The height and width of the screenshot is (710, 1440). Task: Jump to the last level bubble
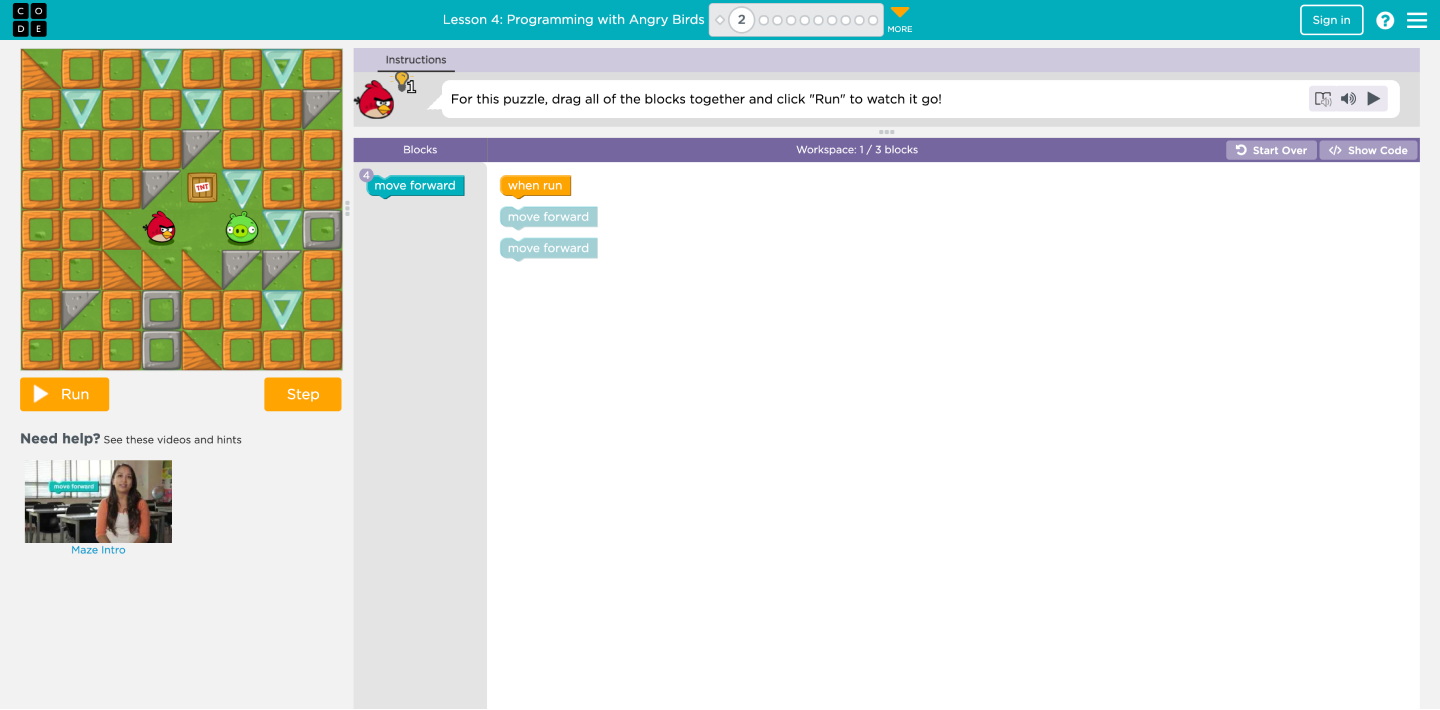(873, 20)
